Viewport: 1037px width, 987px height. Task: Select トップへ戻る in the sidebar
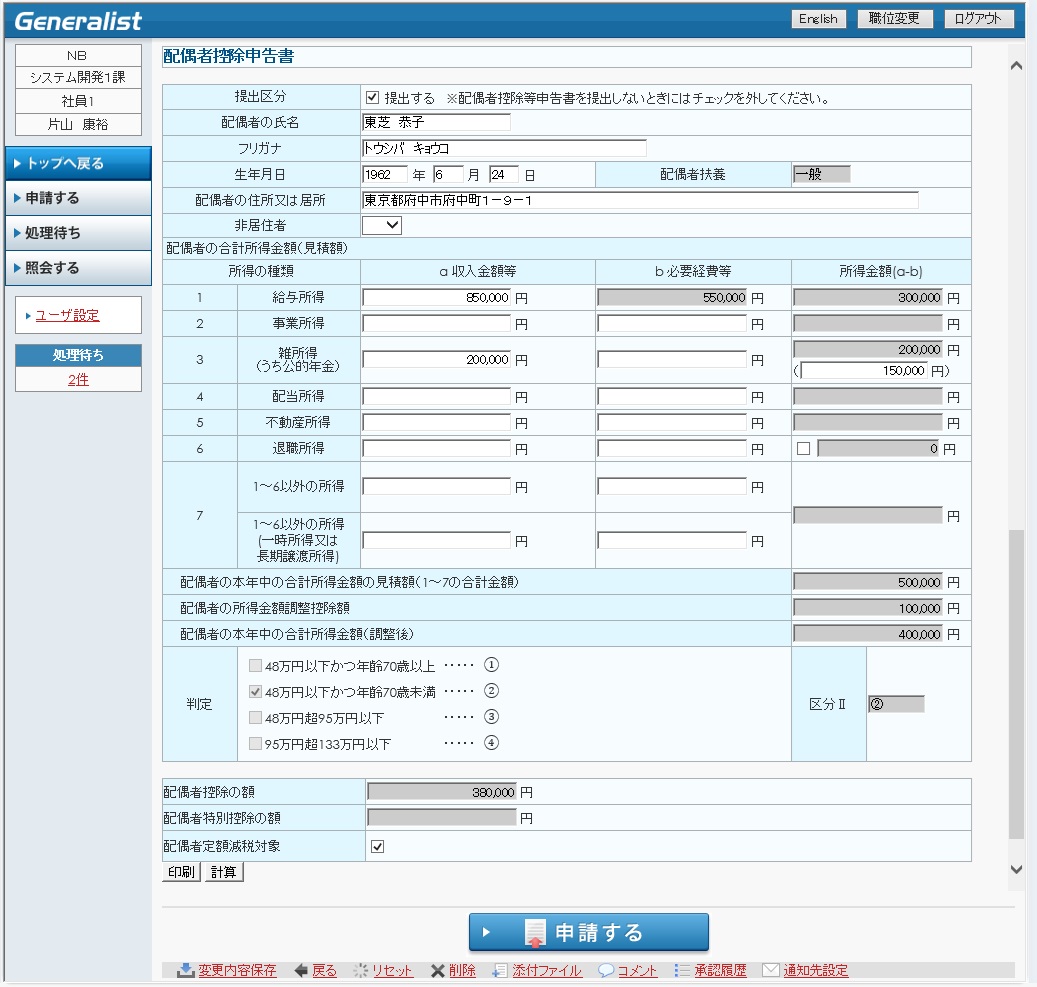point(77,163)
